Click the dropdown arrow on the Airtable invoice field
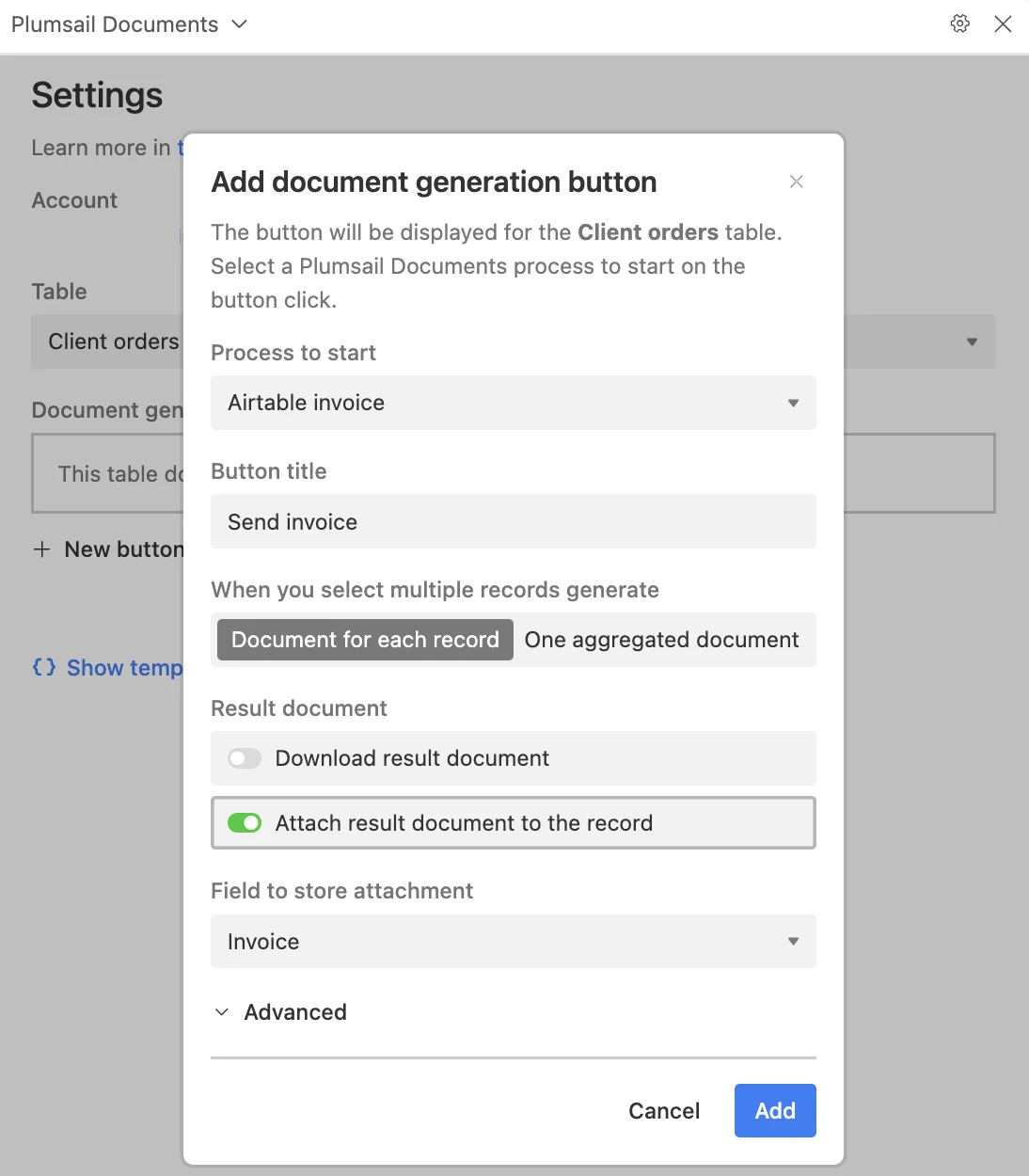This screenshot has width=1029, height=1176. 795,403
